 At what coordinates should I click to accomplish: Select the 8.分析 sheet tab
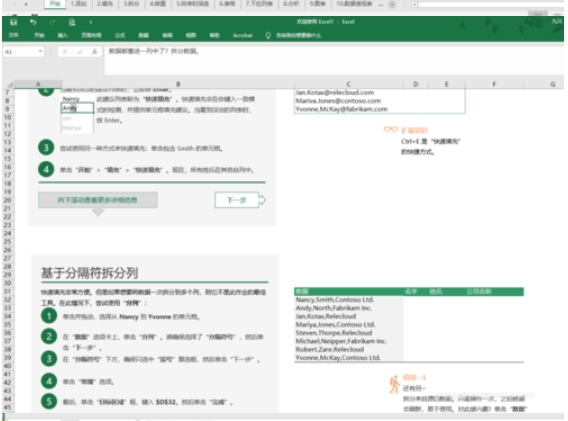coord(291,4)
